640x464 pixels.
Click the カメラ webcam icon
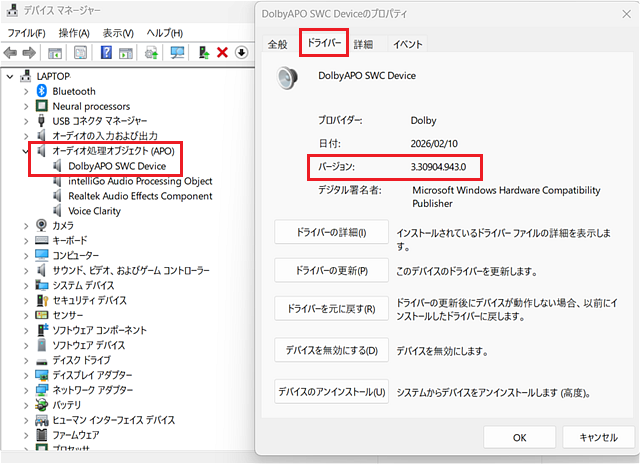(41, 225)
